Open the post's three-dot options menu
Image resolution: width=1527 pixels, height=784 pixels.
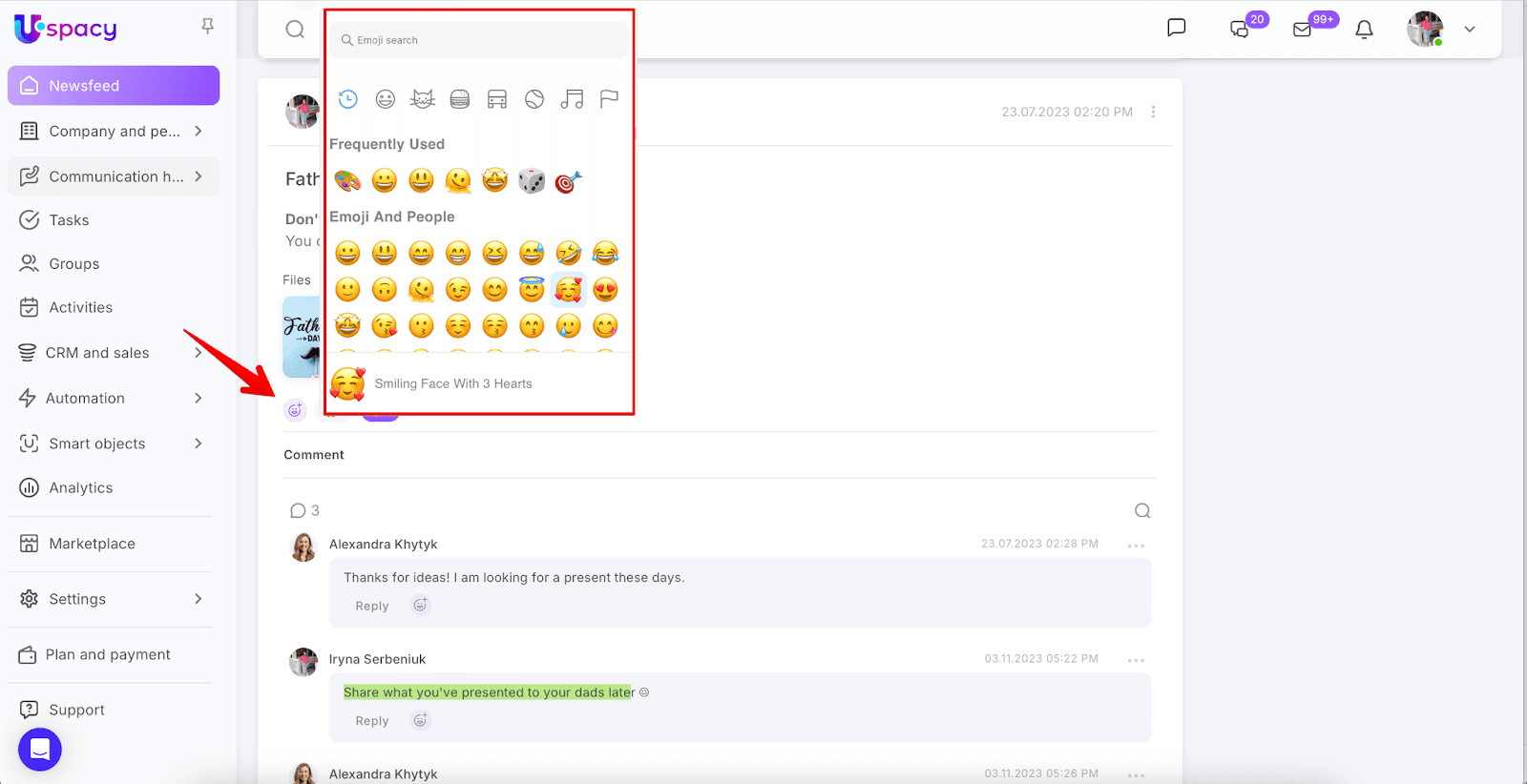1153,112
